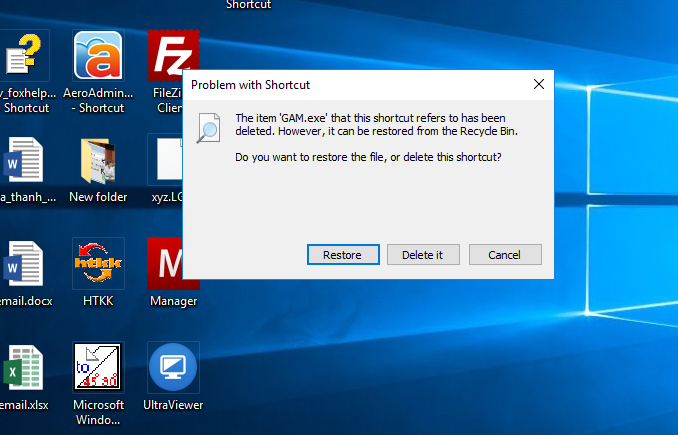The width and height of the screenshot is (678, 435).
Task: Click the "email.docx" file name label
Action: coord(26,301)
